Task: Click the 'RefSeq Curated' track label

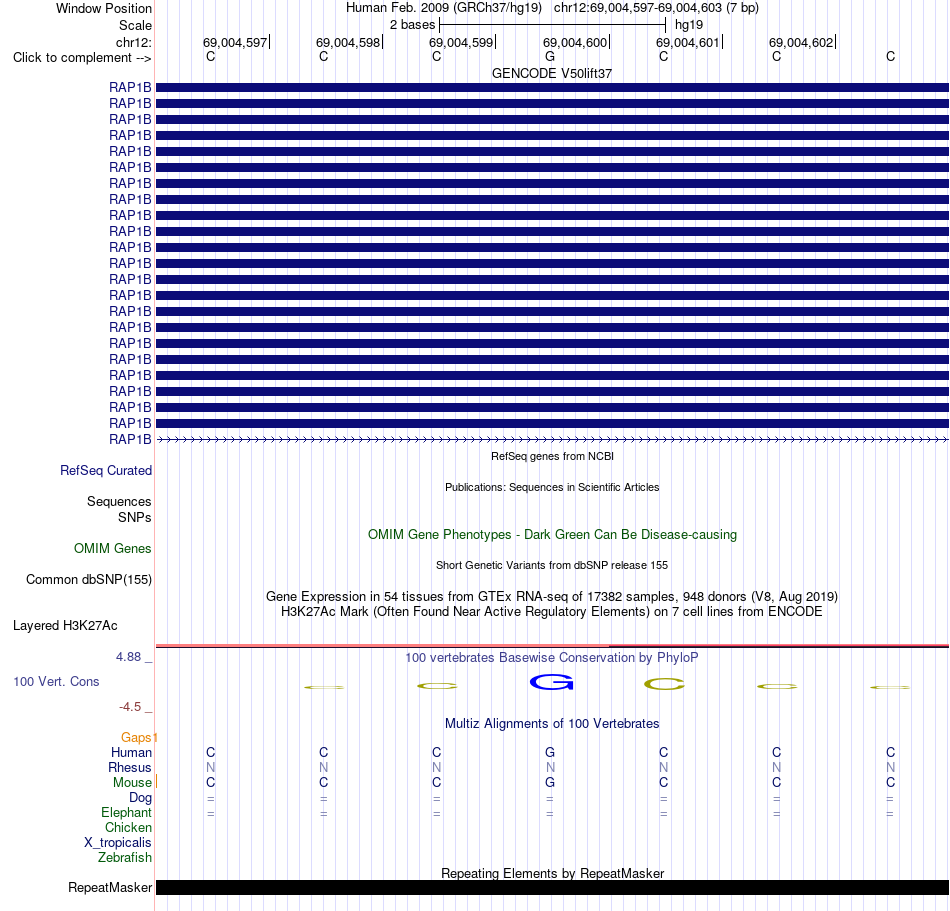Action: 106,471
